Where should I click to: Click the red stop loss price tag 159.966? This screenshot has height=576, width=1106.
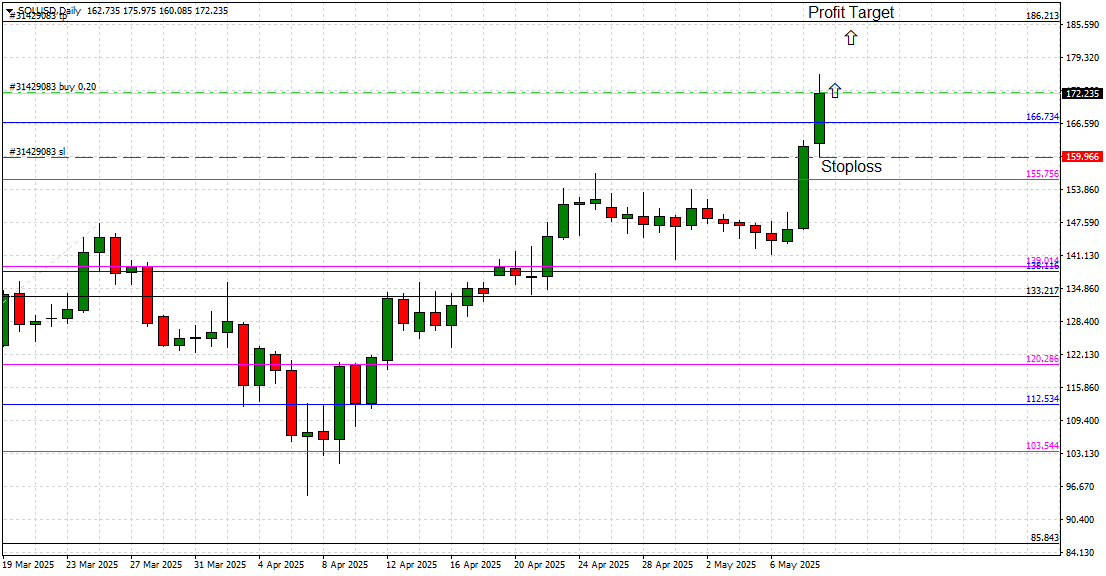(x=1082, y=157)
